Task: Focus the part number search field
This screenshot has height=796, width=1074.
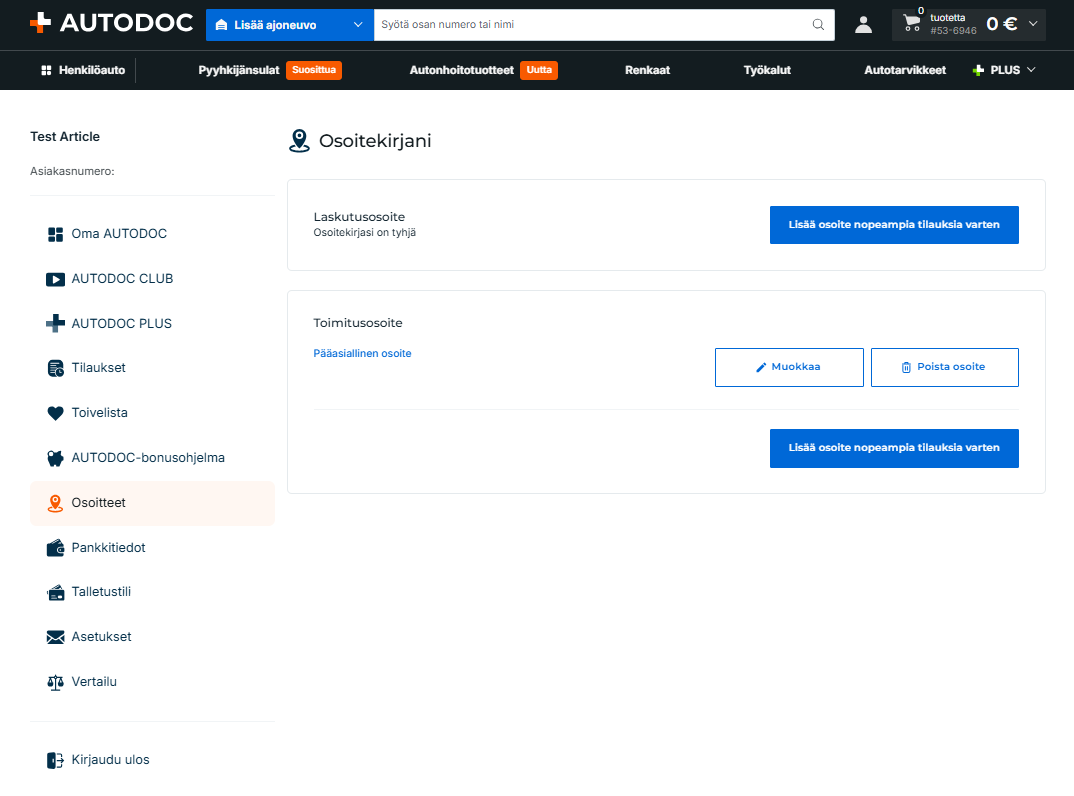Action: click(591, 25)
